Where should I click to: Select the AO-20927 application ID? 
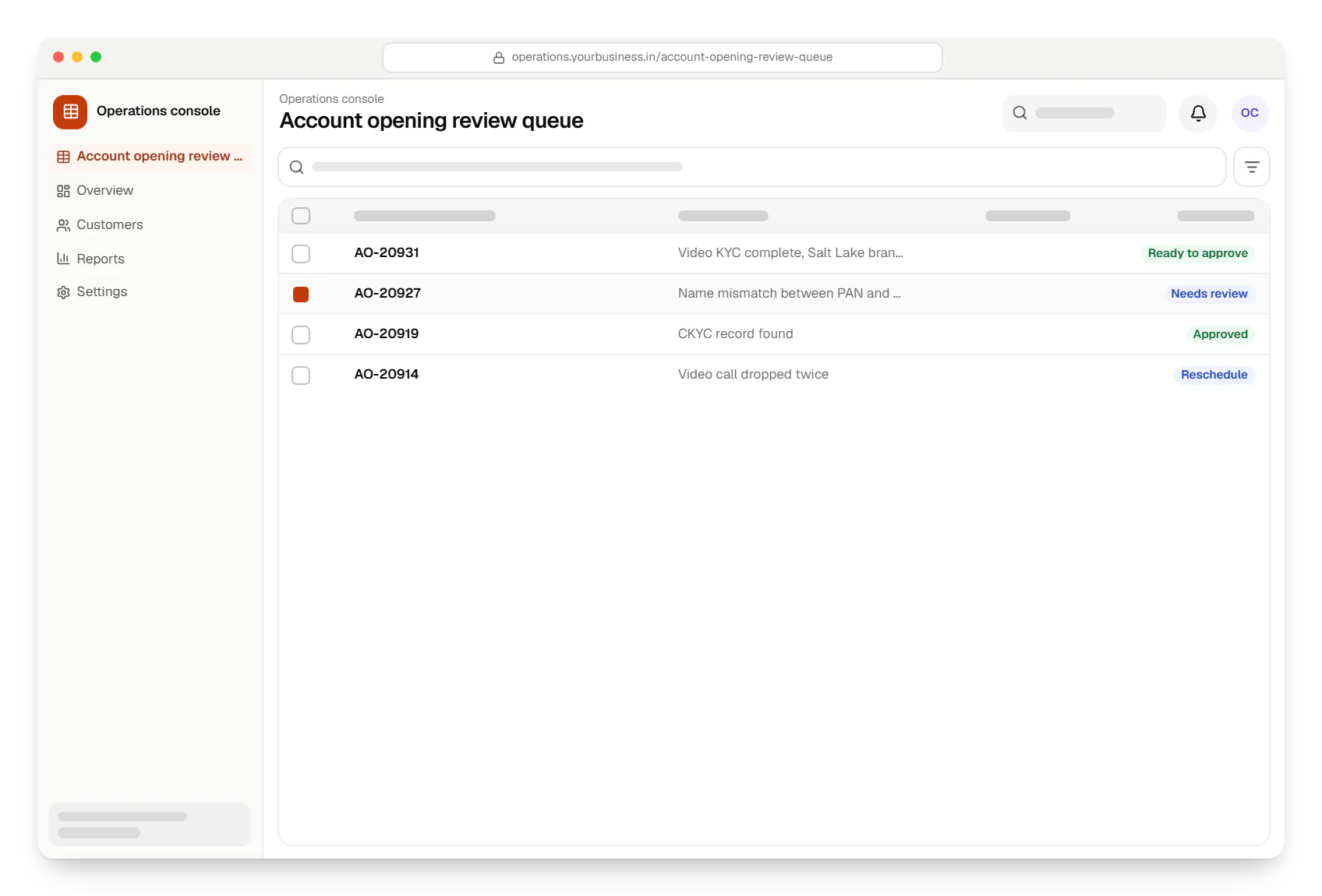pyautogui.click(x=387, y=293)
